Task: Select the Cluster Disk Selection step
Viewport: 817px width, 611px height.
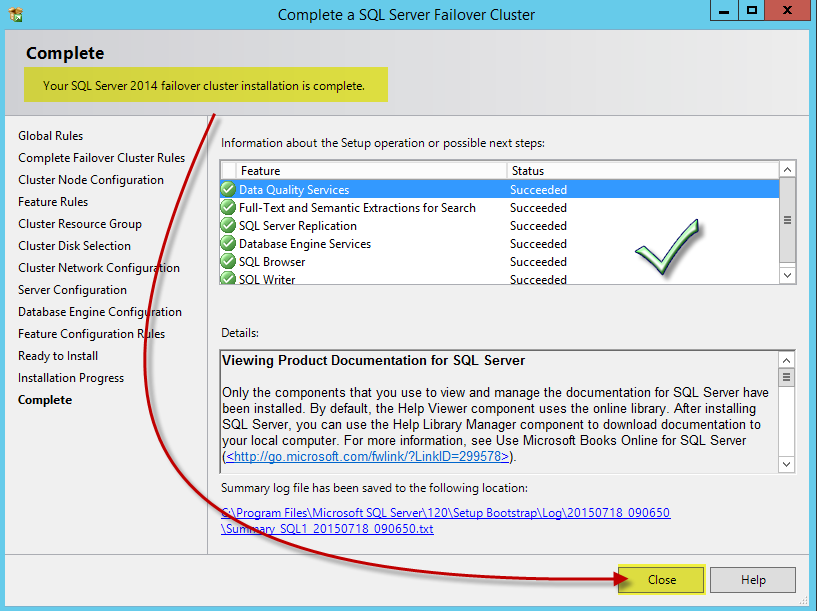Action: [75, 246]
